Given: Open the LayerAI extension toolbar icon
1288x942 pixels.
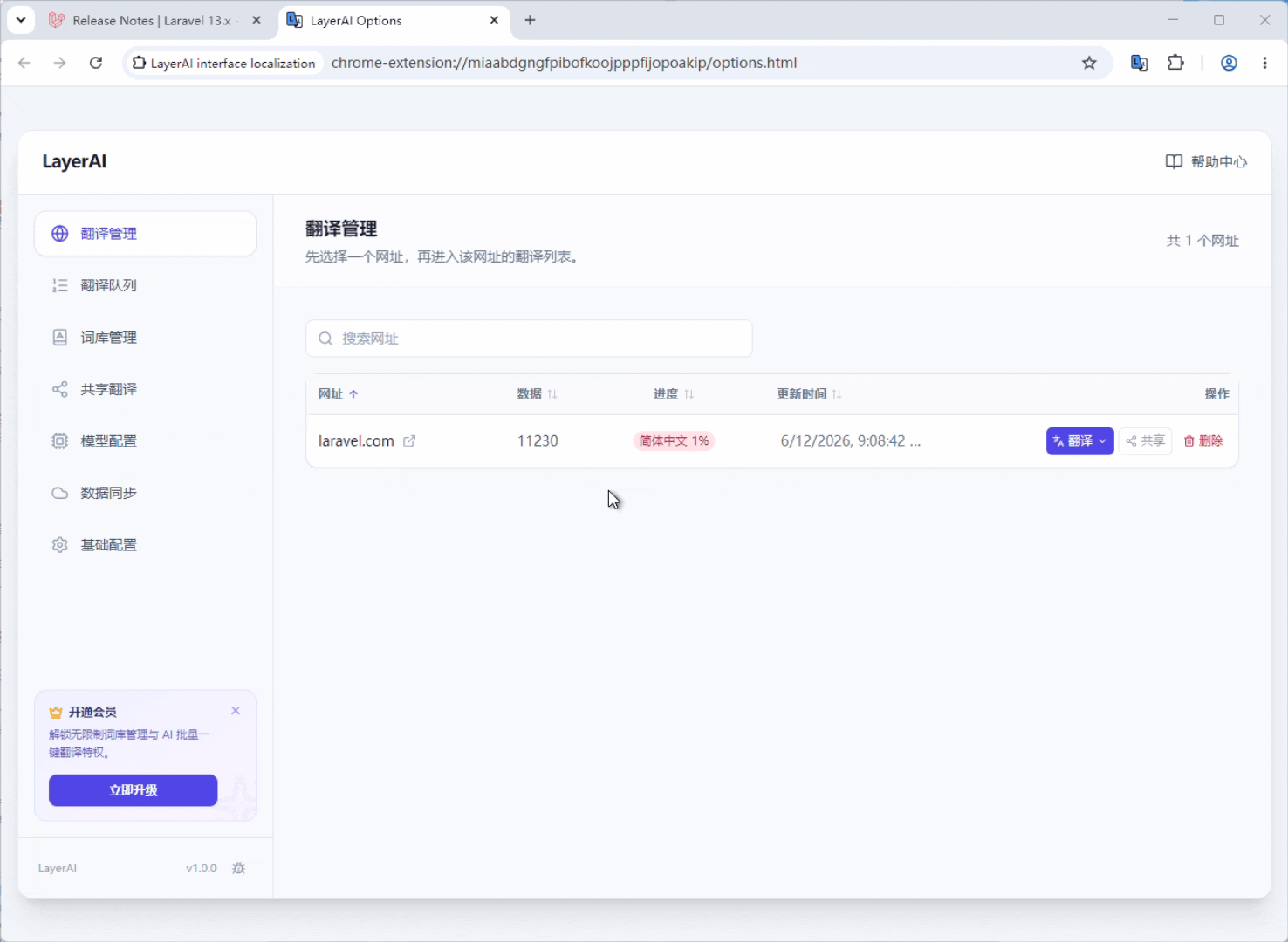Looking at the screenshot, I should (1139, 63).
